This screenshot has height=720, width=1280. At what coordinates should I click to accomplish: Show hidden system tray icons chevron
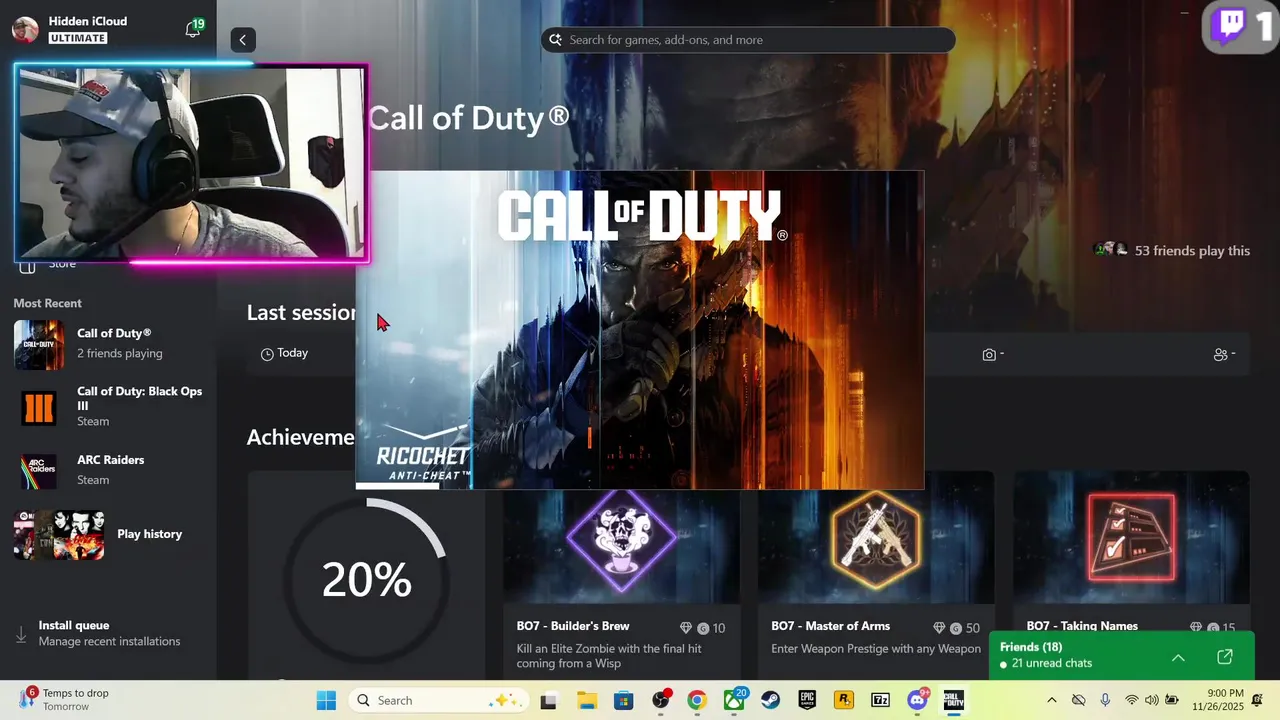[x=1051, y=700]
